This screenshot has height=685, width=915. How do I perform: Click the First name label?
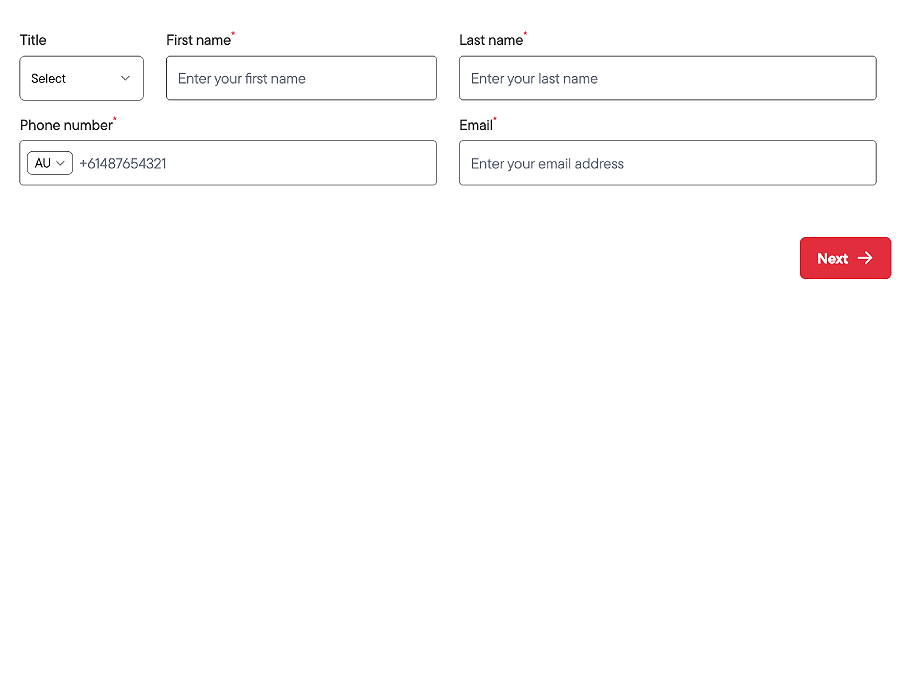[198, 40]
